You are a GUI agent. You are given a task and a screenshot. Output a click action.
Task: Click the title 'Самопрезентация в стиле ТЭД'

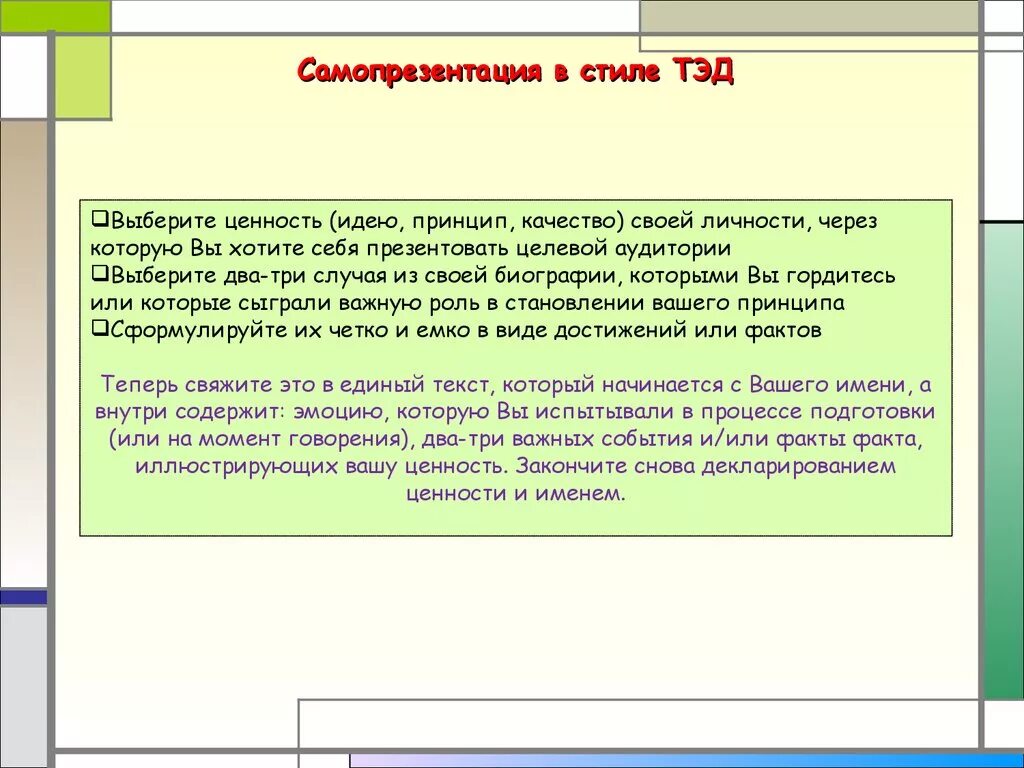[515, 71]
